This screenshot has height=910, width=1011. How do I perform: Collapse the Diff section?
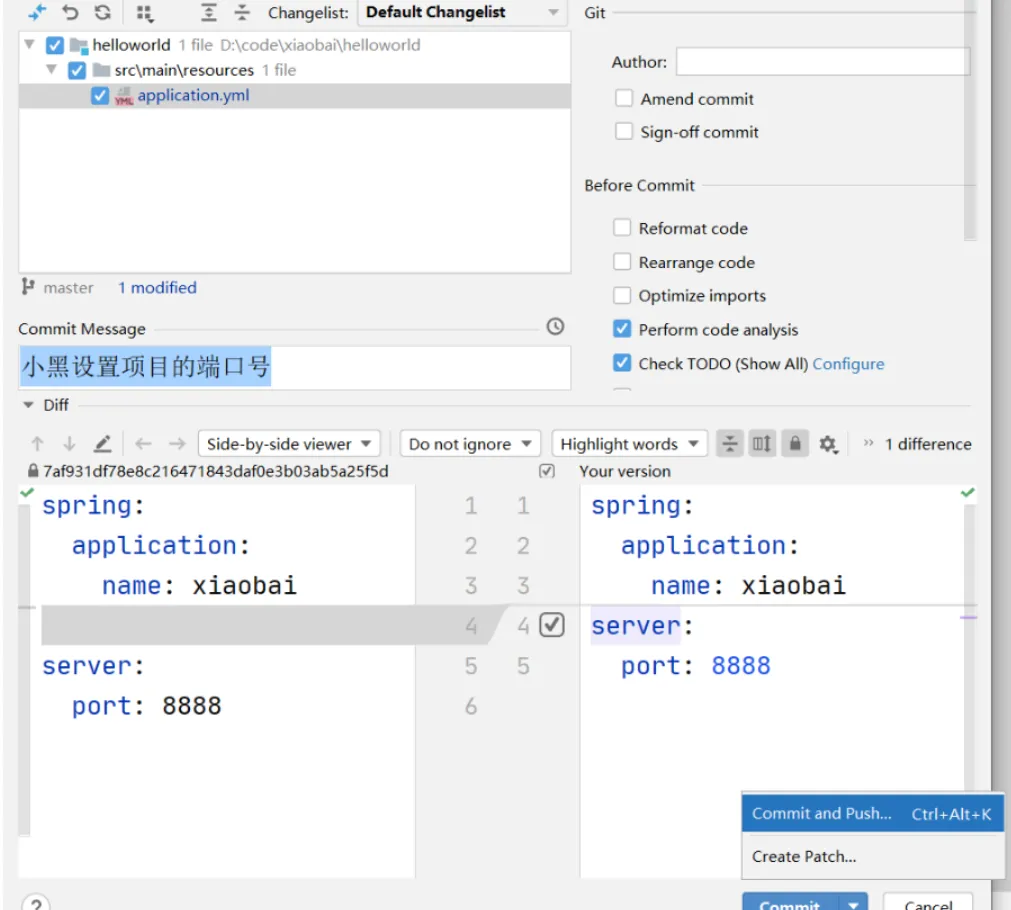pyautogui.click(x=28, y=405)
